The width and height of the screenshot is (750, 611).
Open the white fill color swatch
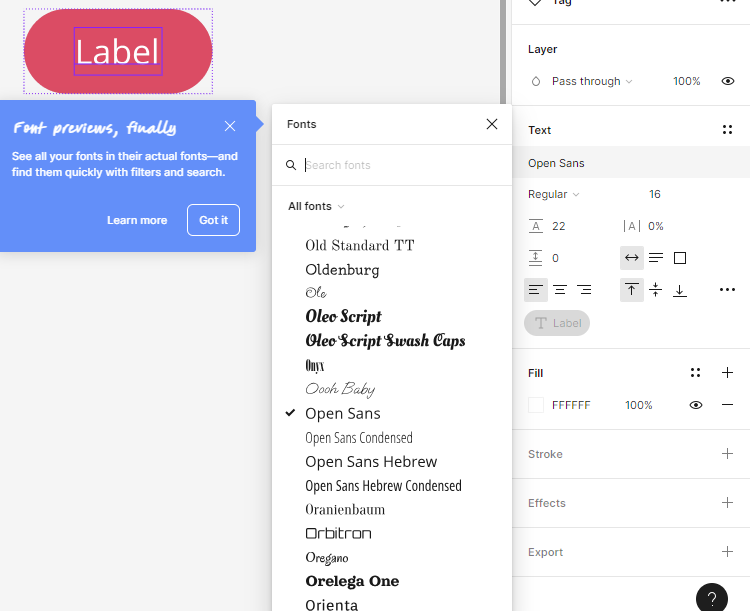coord(536,405)
